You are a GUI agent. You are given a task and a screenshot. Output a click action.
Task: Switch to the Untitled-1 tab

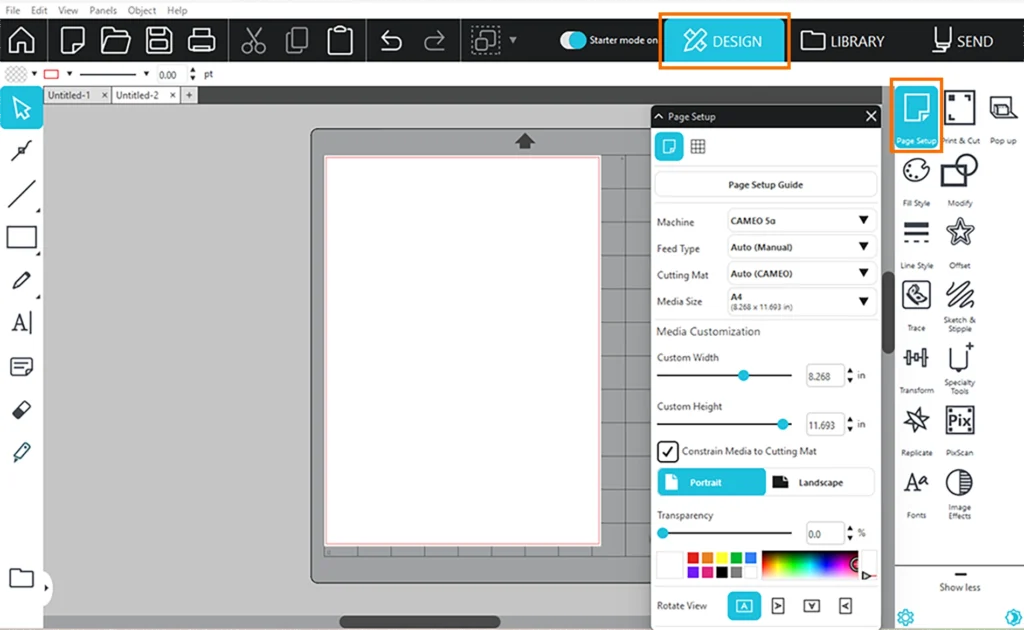coord(69,95)
